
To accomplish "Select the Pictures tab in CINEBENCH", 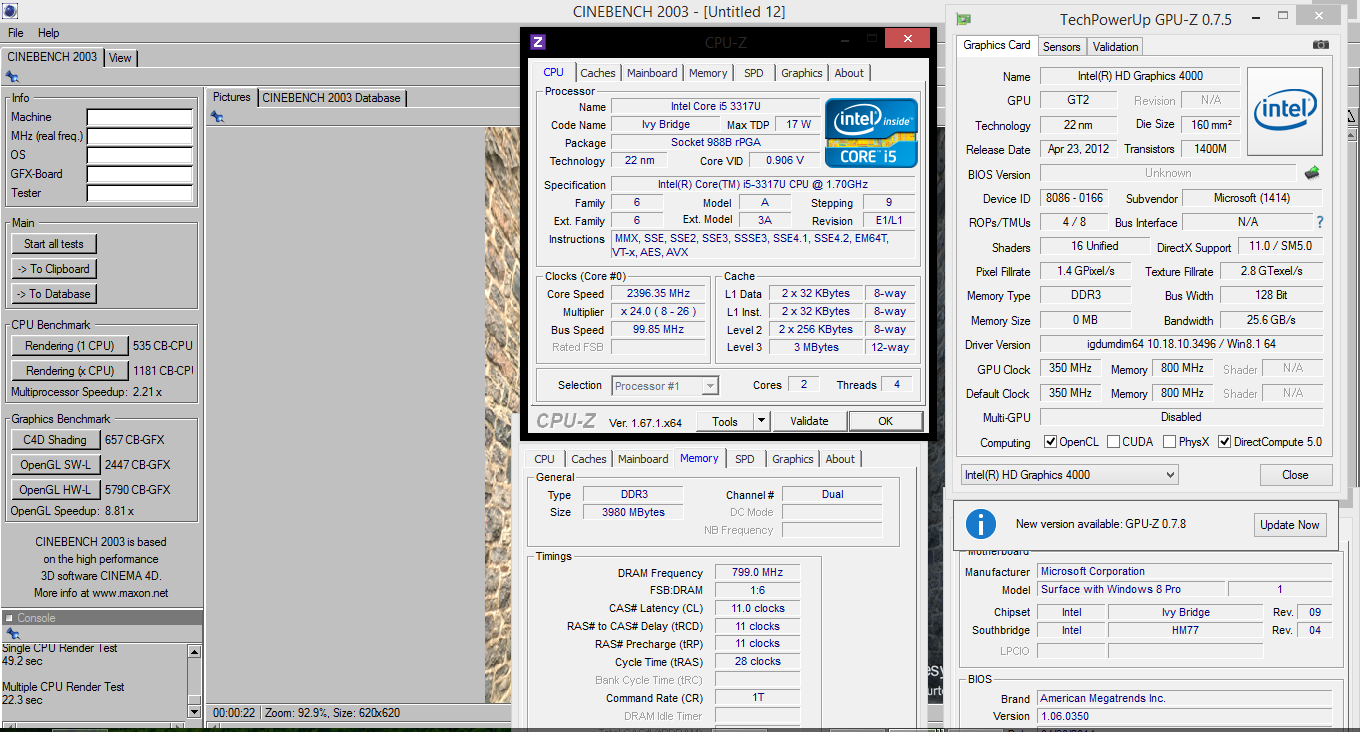I will point(232,97).
